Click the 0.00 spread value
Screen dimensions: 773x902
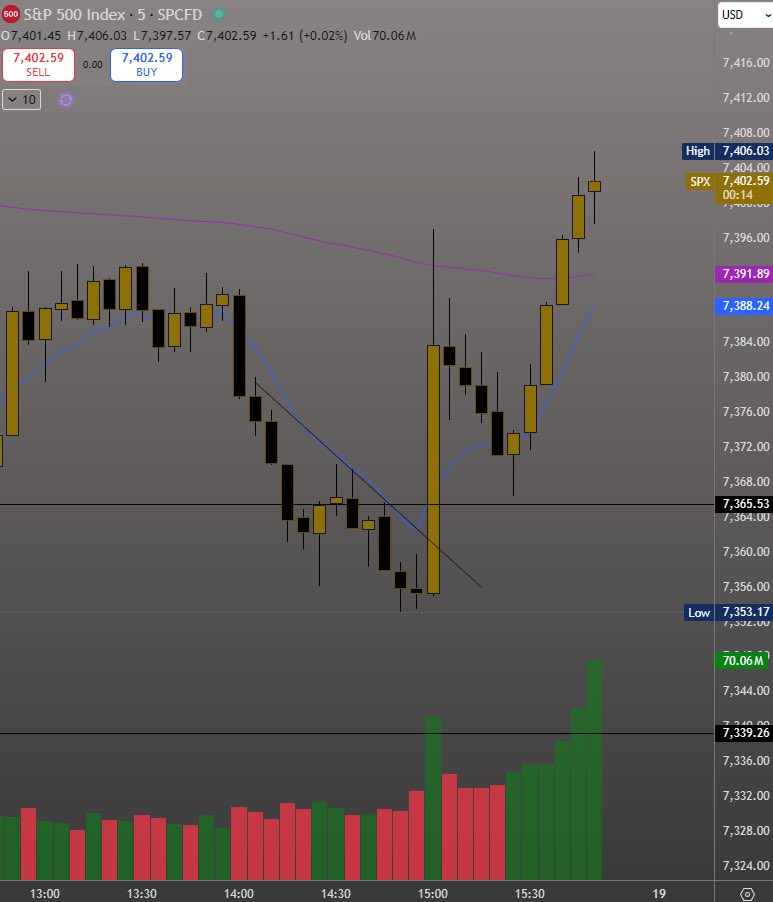tap(93, 64)
